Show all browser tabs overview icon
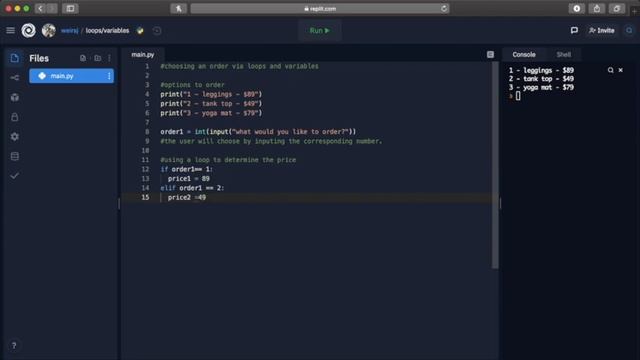The image size is (640, 360). [617, 8]
